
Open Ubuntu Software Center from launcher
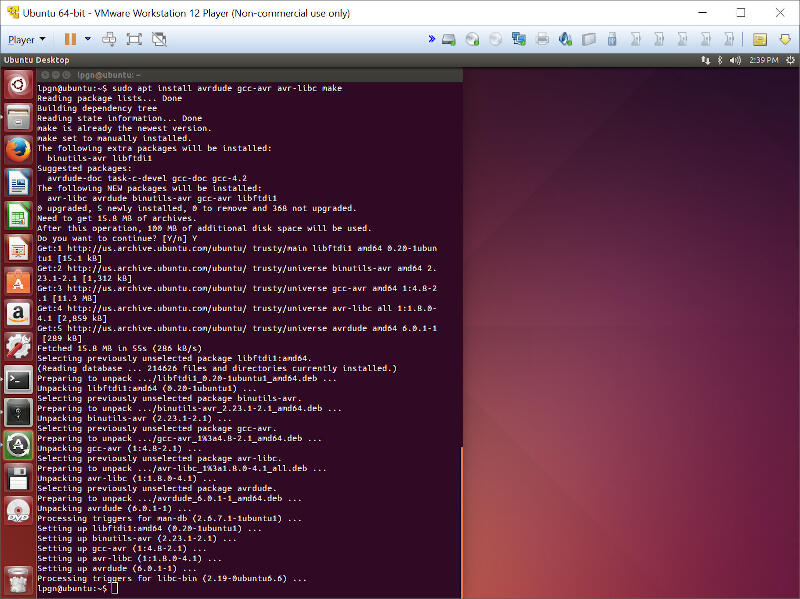(x=18, y=281)
